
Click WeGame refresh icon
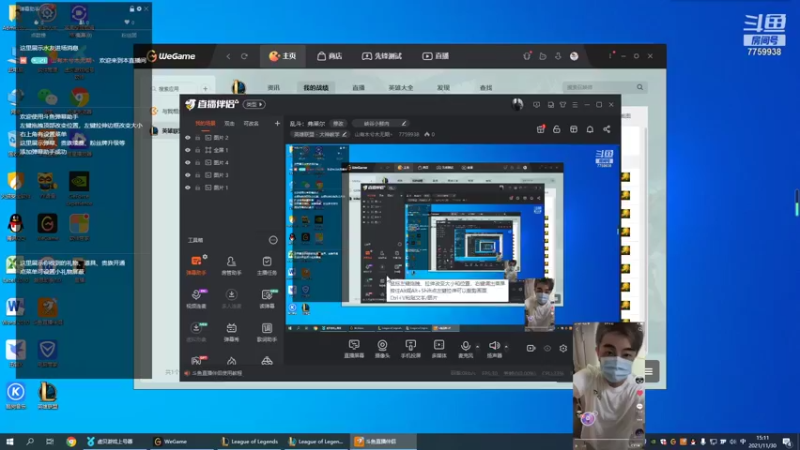244,56
